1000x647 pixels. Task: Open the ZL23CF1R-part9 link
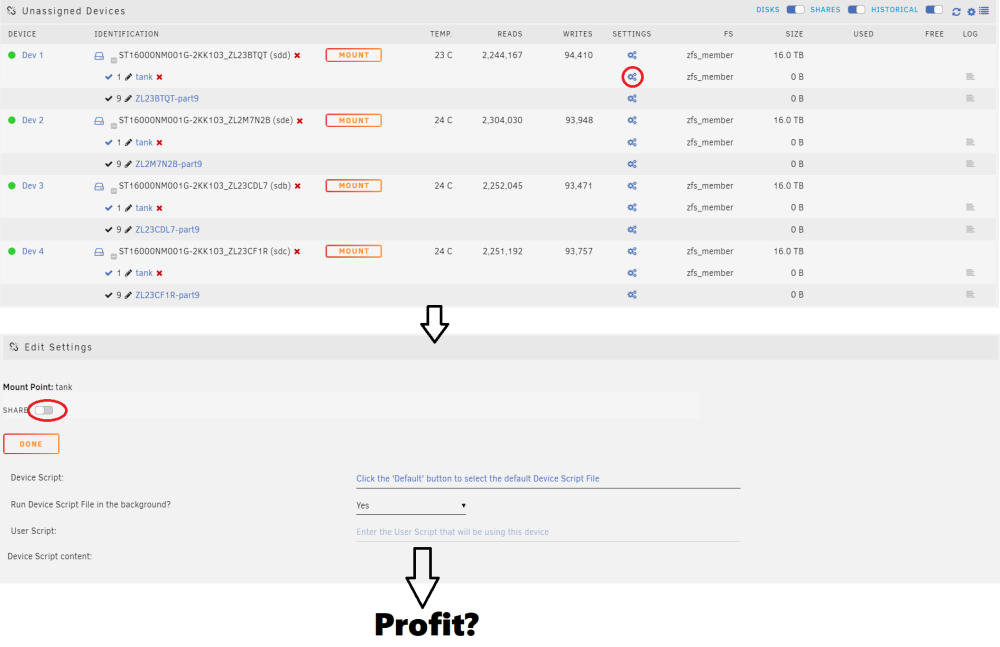167,295
